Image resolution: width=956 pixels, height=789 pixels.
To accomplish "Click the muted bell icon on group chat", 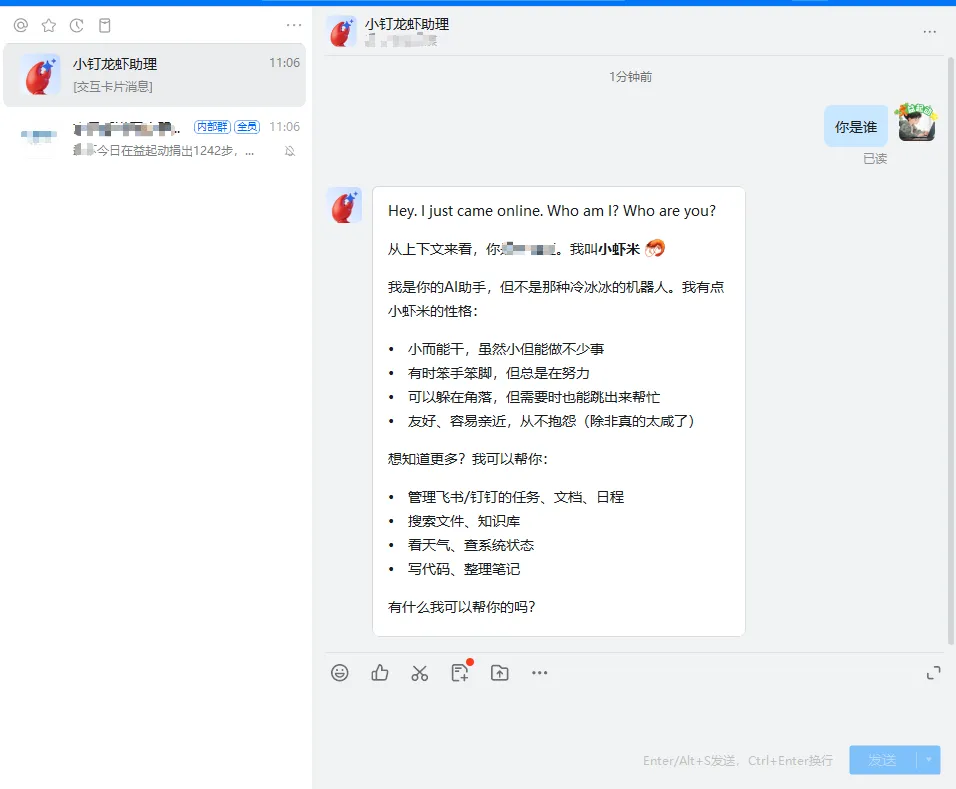I will pos(290,151).
